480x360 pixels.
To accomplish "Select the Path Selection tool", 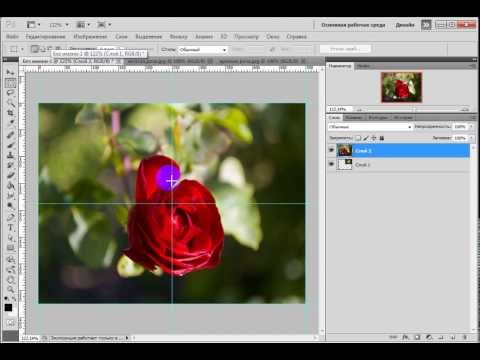I will click(10, 238).
